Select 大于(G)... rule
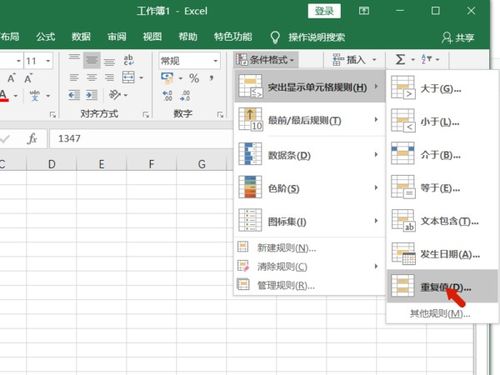500x375 pixels. (442, 88)
